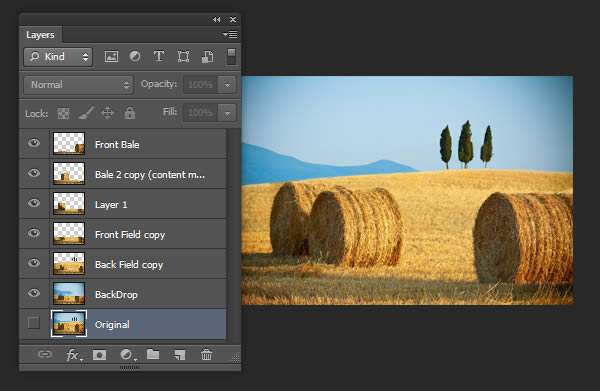Filter layers by type layers icon
The height and width of the screenshot is (391, 600).
(159, 57)
